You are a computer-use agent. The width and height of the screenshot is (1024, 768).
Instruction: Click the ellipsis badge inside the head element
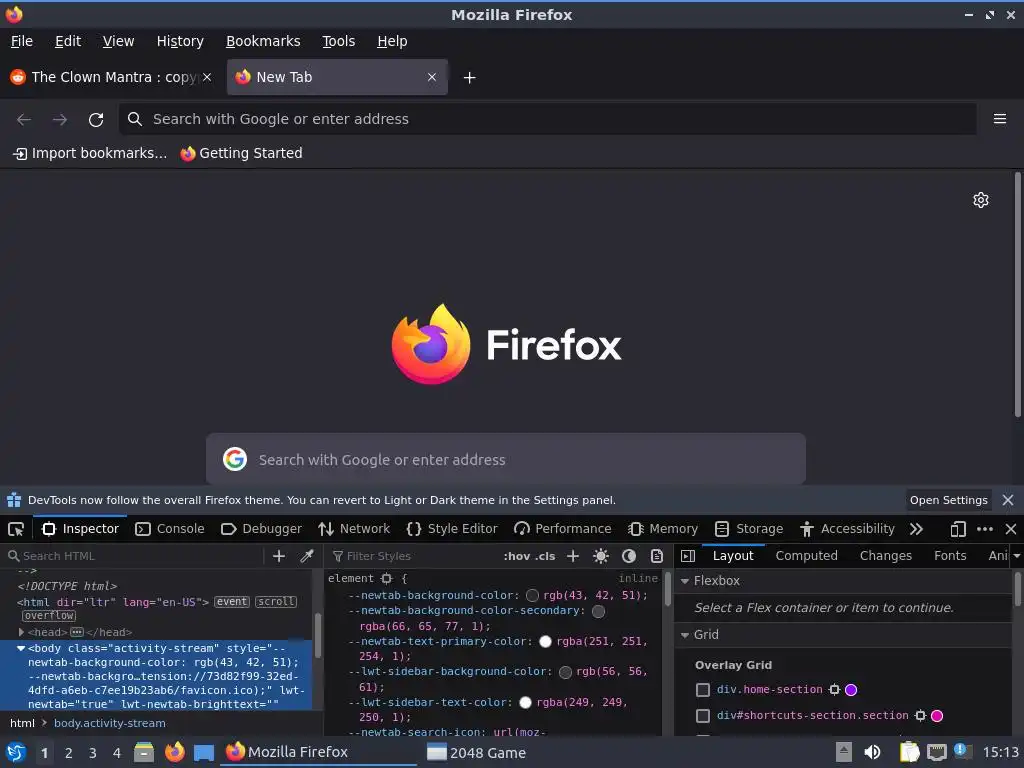76,632
